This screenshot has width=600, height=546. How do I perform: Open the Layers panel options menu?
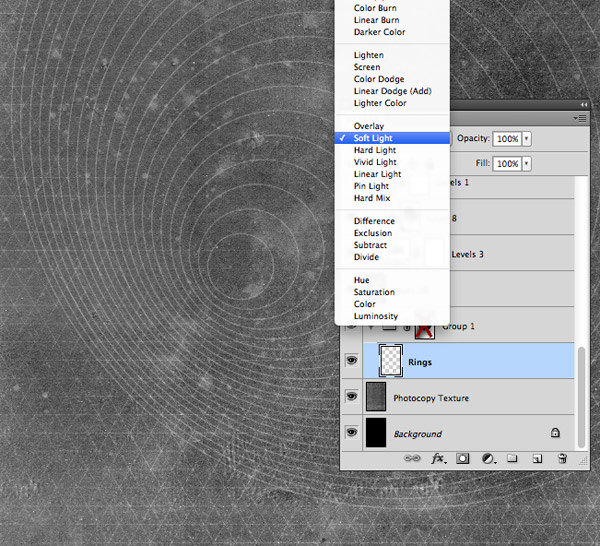click(580, 118)
